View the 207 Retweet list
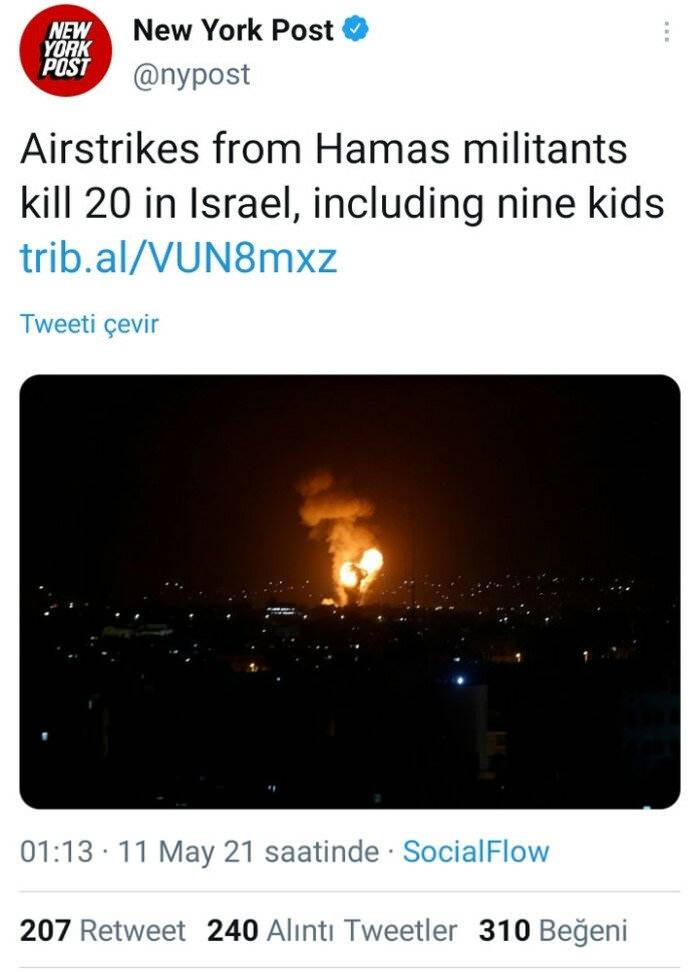 (x=103, y=931)
